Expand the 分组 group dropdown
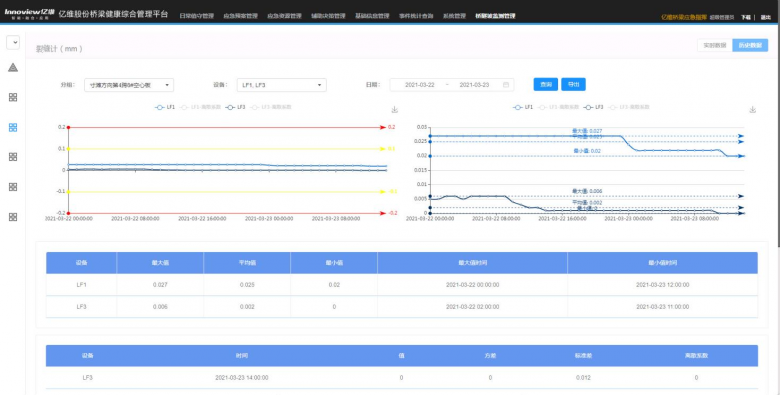Viewport: 780px width, 395px height. click(129, 85)
